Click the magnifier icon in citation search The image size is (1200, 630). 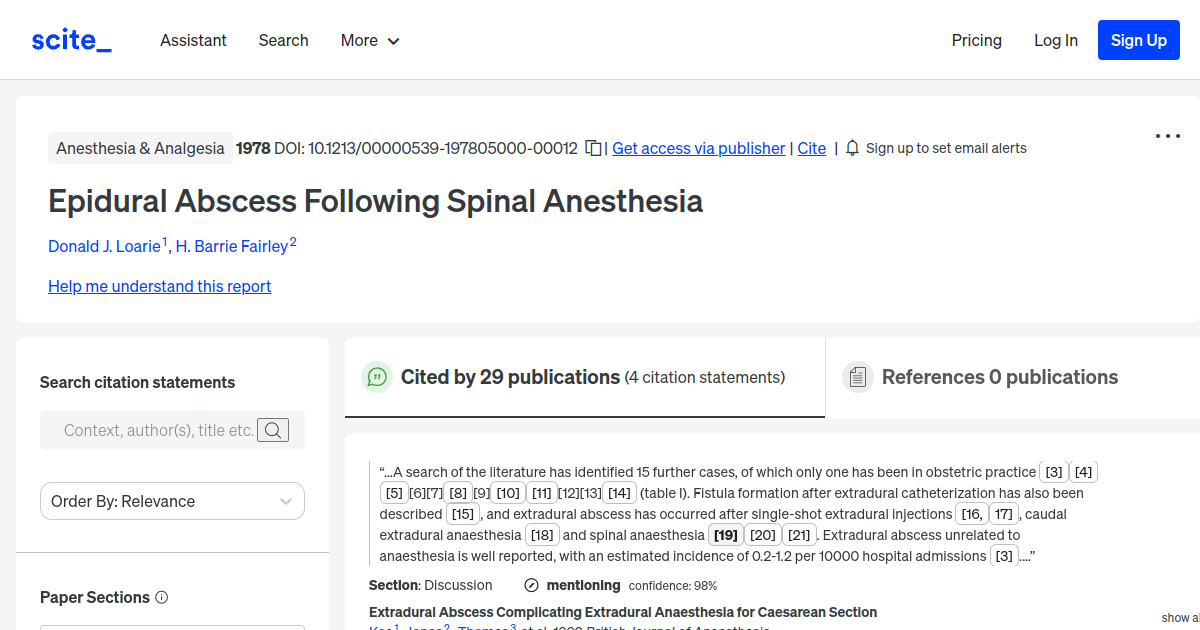tap(272, 430)
